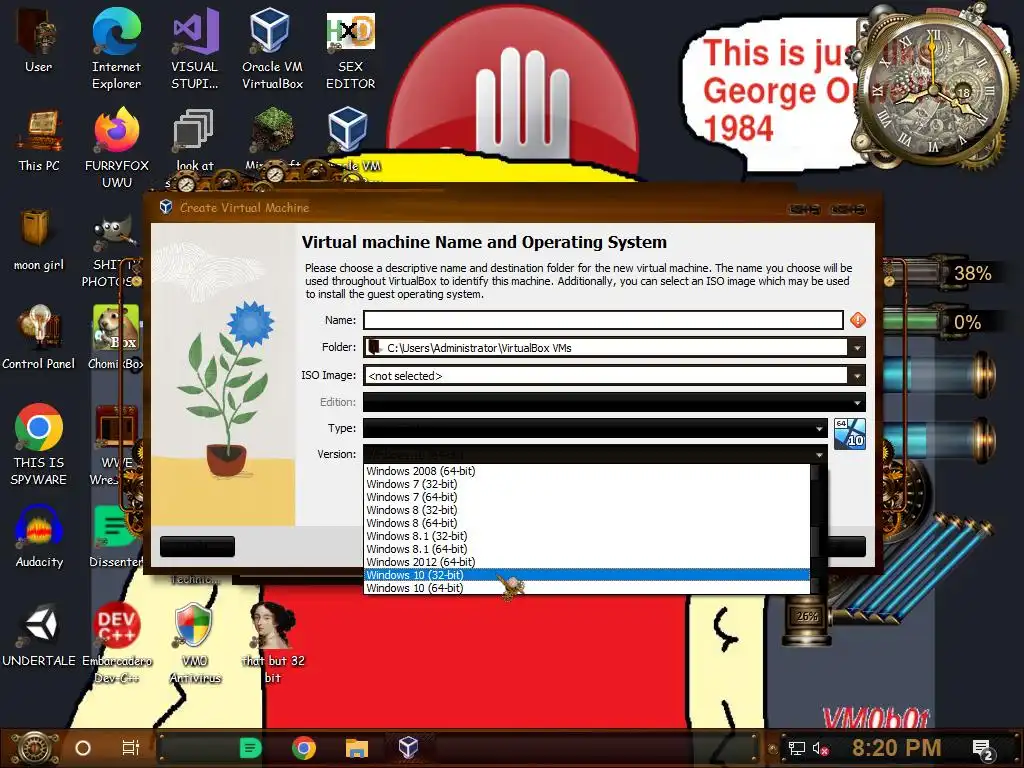Open the User desktop icon
Screen dimensions: 1024x768
pyautogui.click(x=38, y=40)
